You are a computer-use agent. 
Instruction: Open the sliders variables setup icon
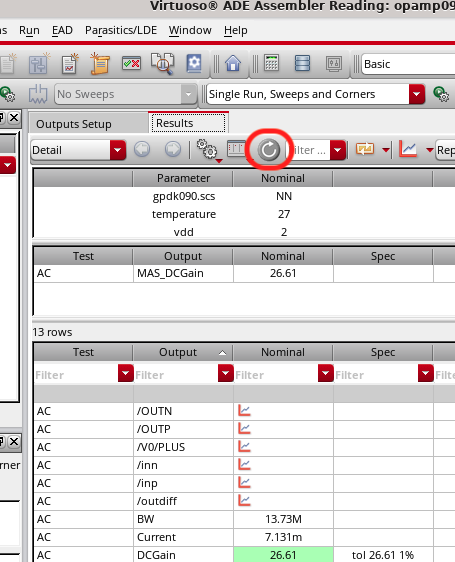coord(38,64)
